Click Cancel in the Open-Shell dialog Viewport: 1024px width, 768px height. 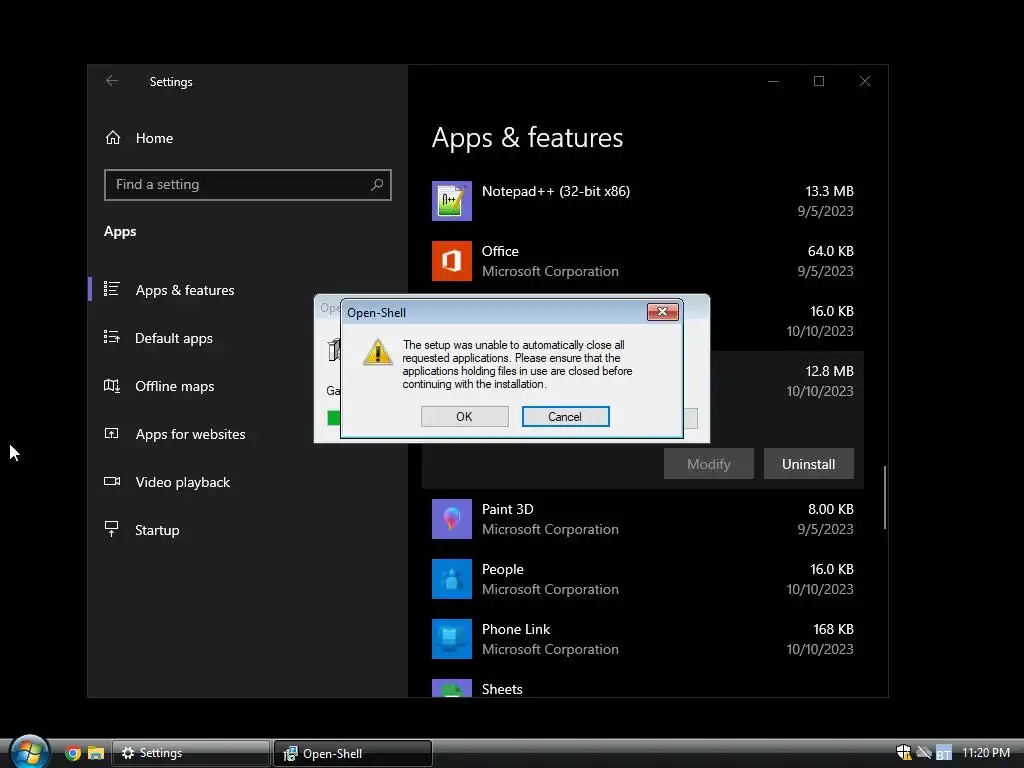(565, 417)
